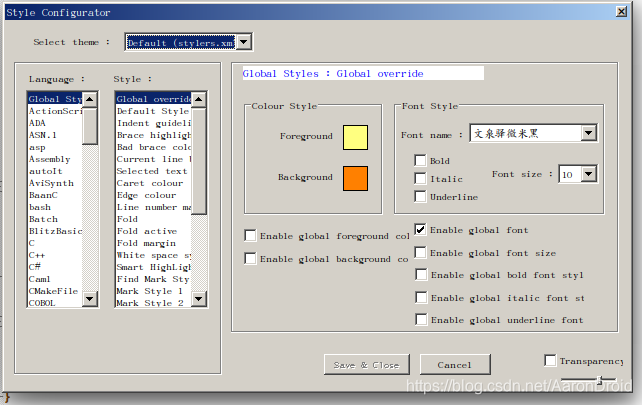Select CMakeFile in Language list

(x=55, y=291)
